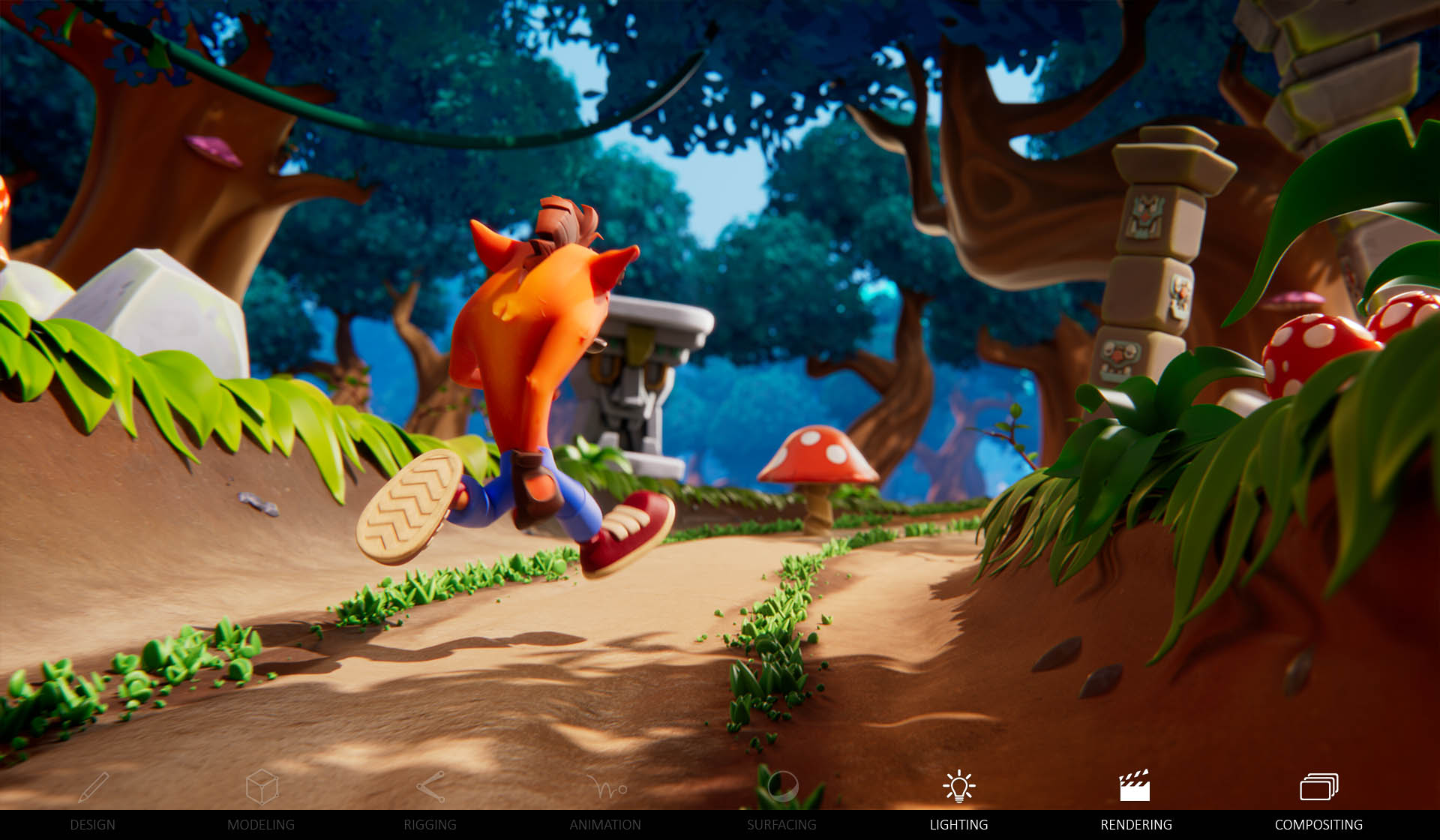The image size is (1440, 840).
Task: Show the SURFACING stage
Action: tap(781, 824)
